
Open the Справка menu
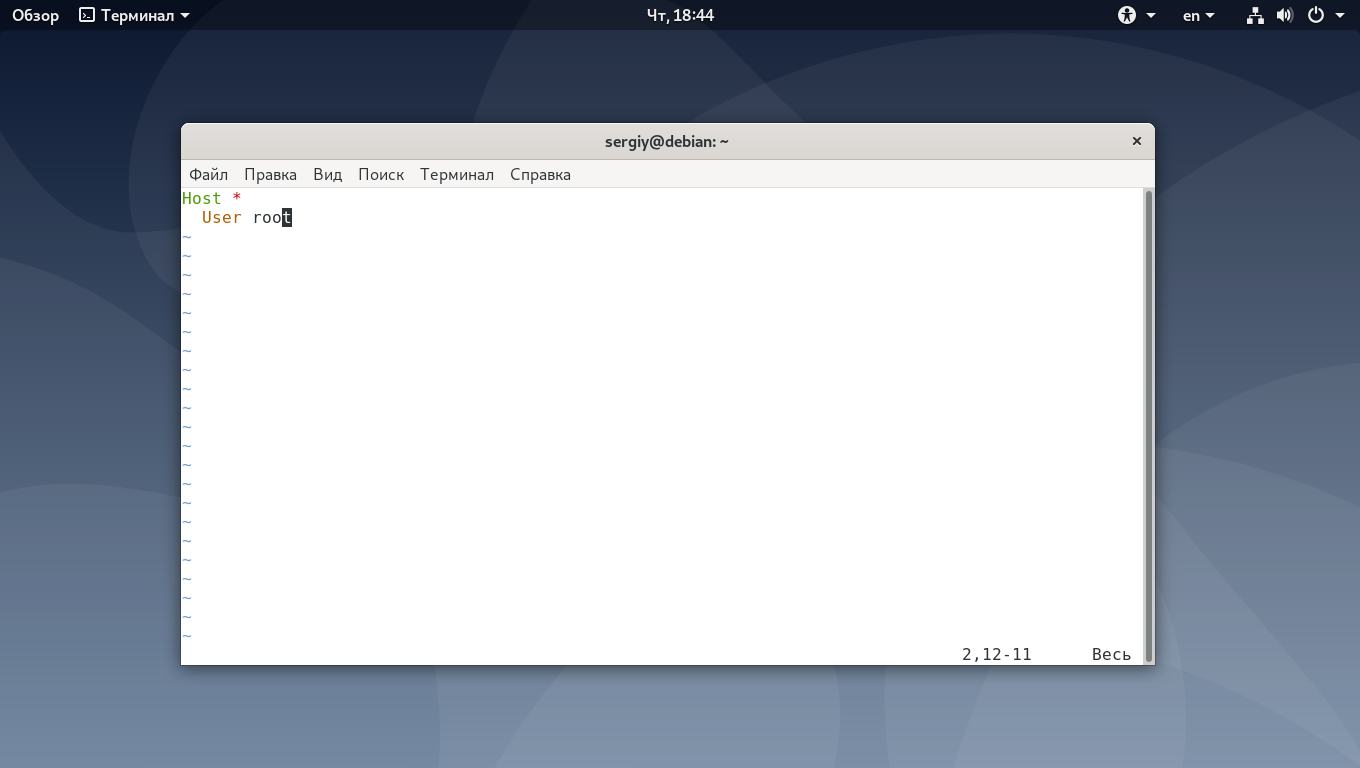540,174
